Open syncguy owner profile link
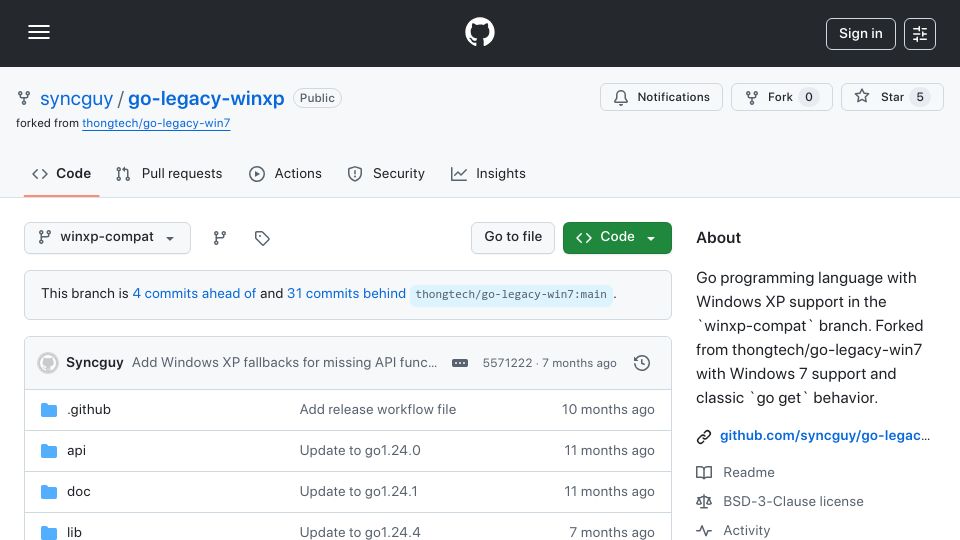The width and height of the screenshot is (960, 540). coord(77,98)
